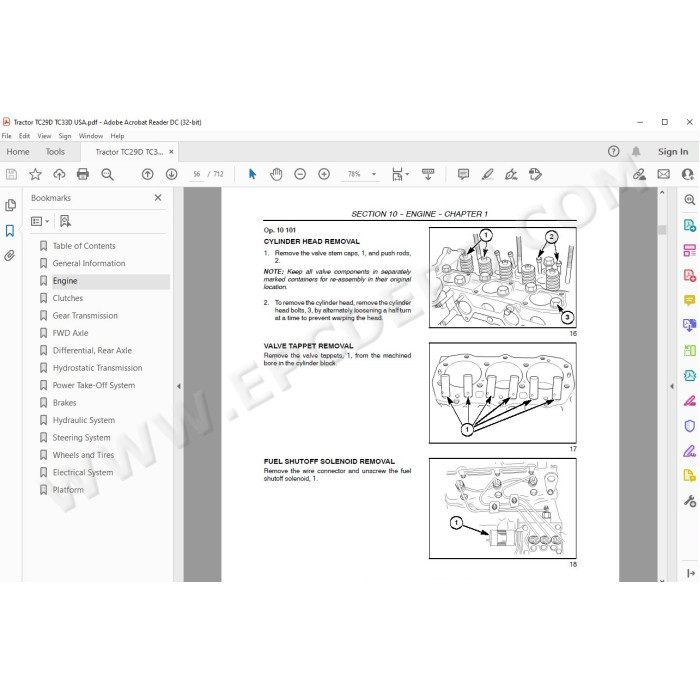
Task: Switch to the Tools tab
Action: 55,152
